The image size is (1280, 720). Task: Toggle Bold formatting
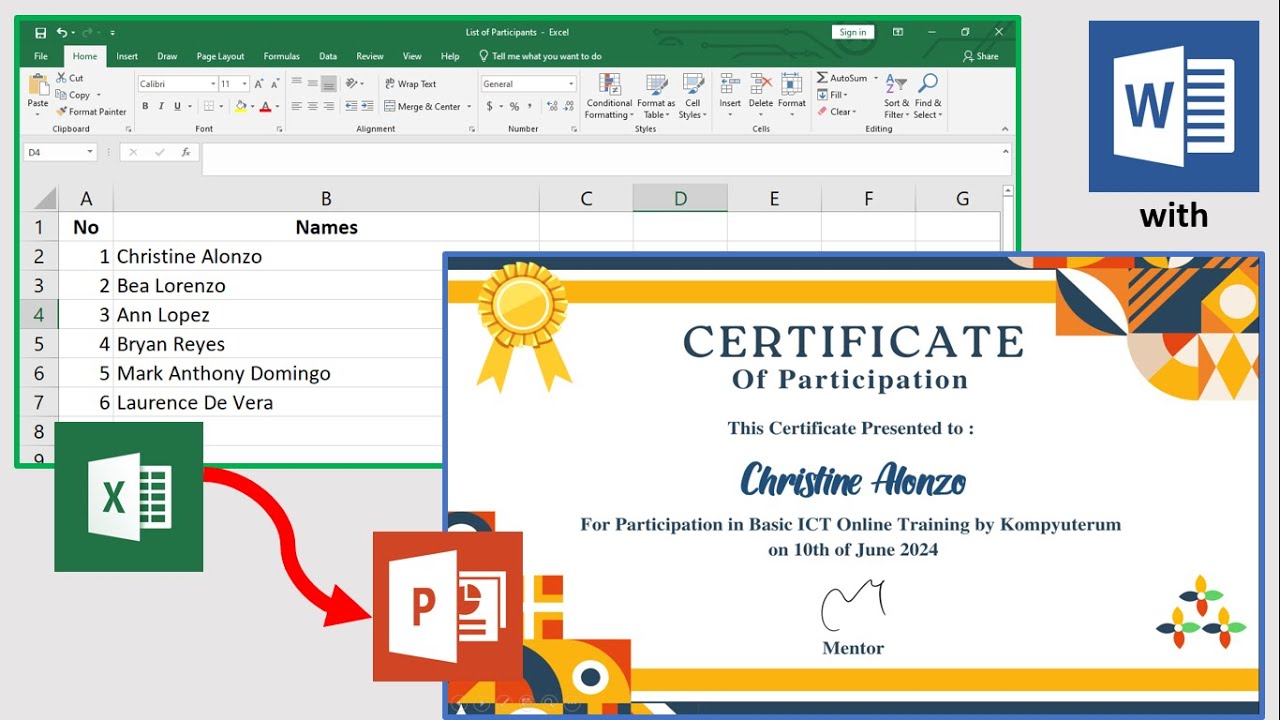[x=145, y=106]
